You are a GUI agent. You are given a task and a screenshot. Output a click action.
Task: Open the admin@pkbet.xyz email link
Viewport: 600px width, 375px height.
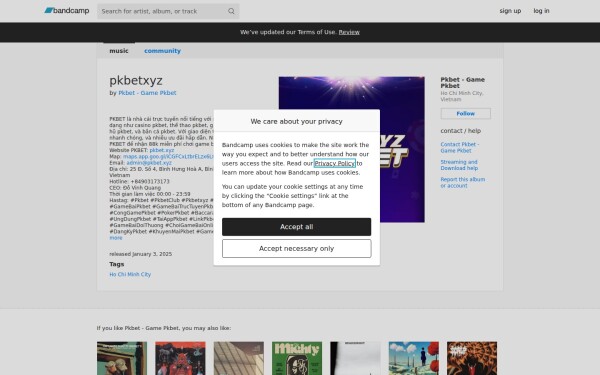149,163
